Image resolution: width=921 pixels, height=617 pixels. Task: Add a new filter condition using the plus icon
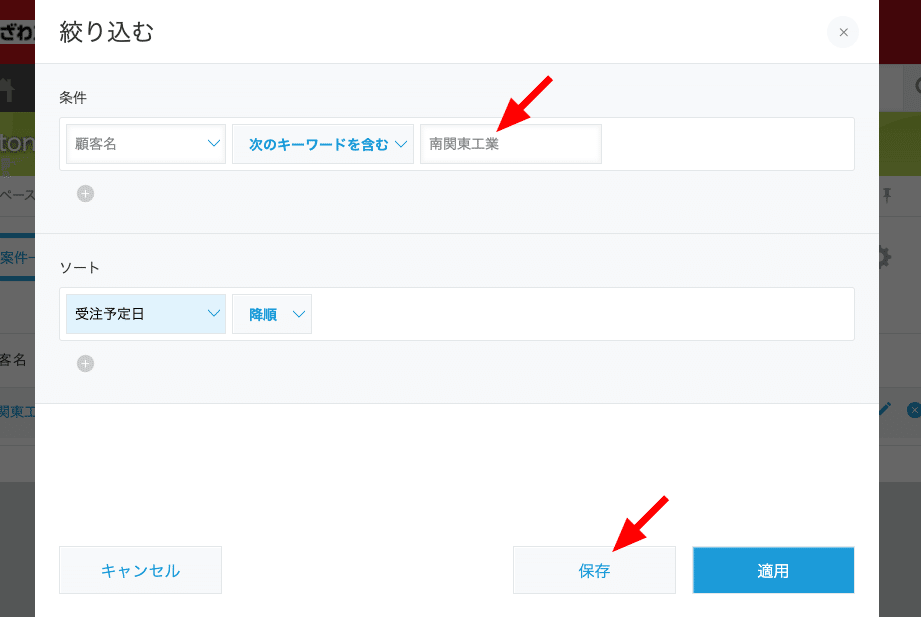pos(85,193)
